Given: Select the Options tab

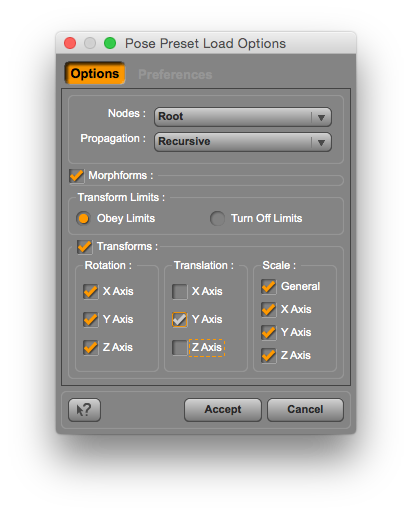Looking at the screenshot, I should (x=95, y=73).
